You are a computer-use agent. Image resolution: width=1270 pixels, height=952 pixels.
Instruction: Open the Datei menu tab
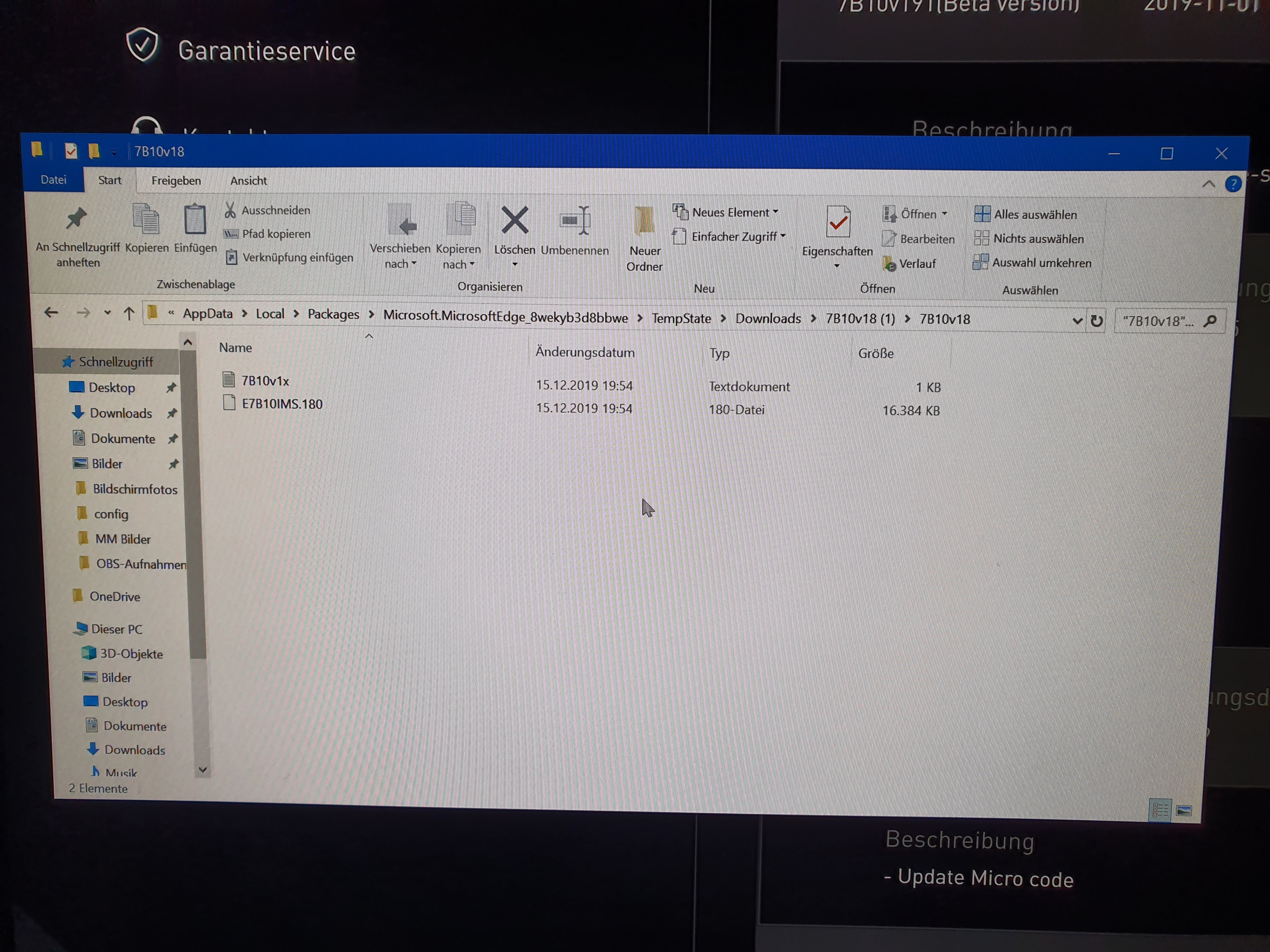[53, 179]
